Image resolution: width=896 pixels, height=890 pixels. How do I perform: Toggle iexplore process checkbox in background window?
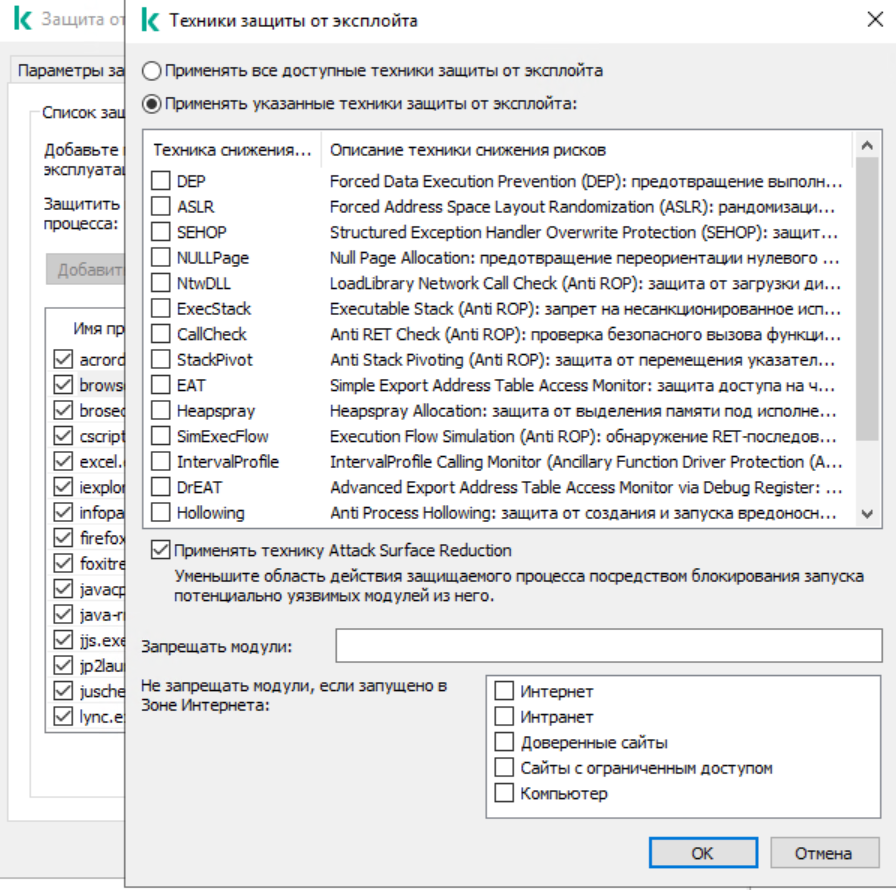(63, 487)
